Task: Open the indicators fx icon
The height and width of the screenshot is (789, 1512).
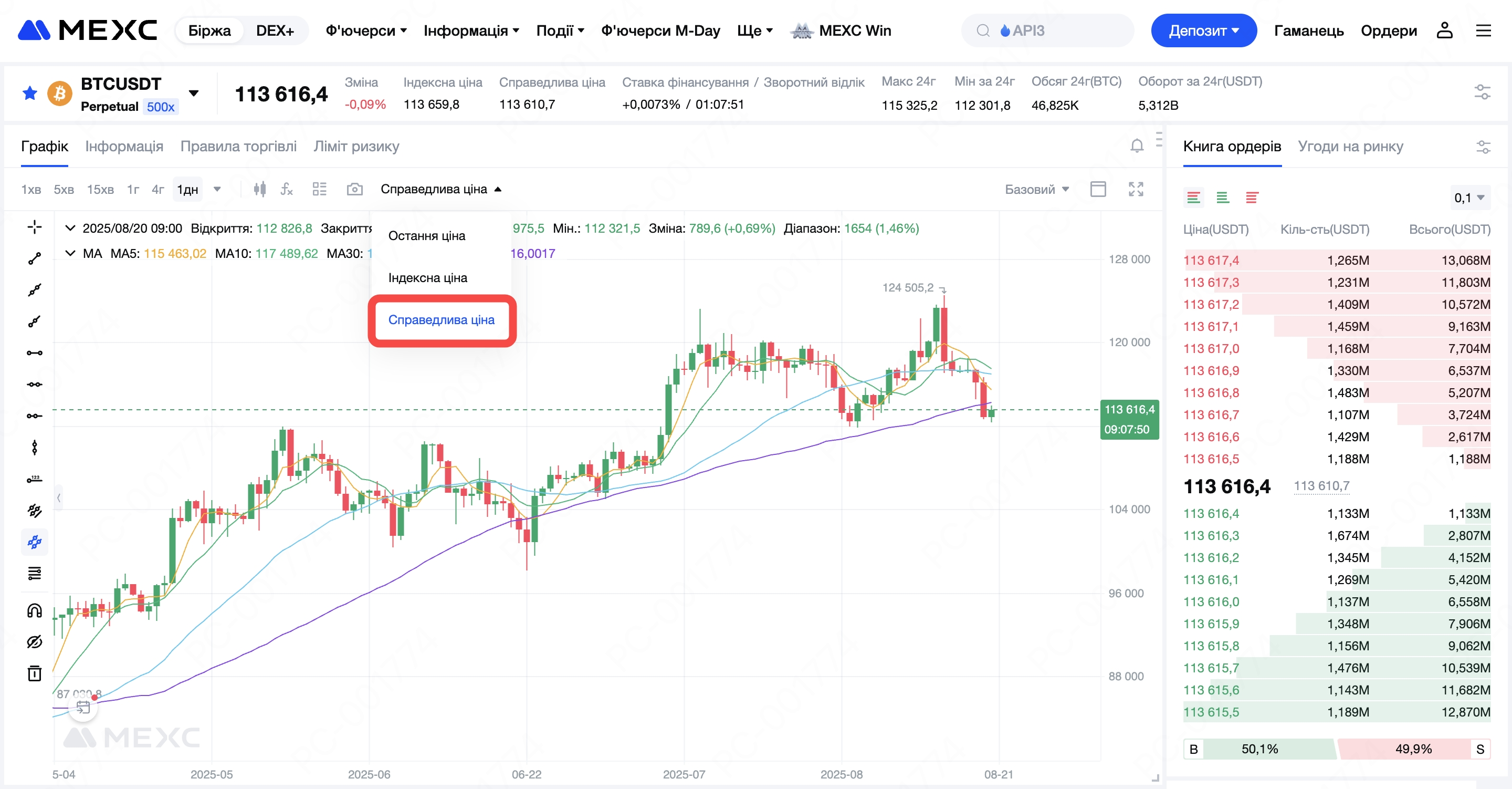Action: pyautogui.click(x=287, y=189)
